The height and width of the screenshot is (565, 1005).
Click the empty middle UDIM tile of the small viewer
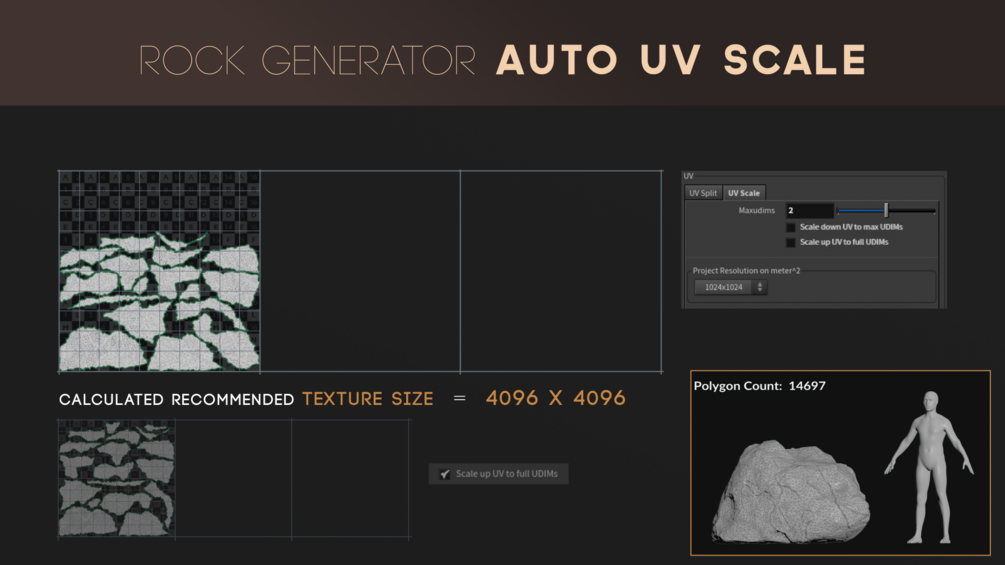click(x=233, y=478)
